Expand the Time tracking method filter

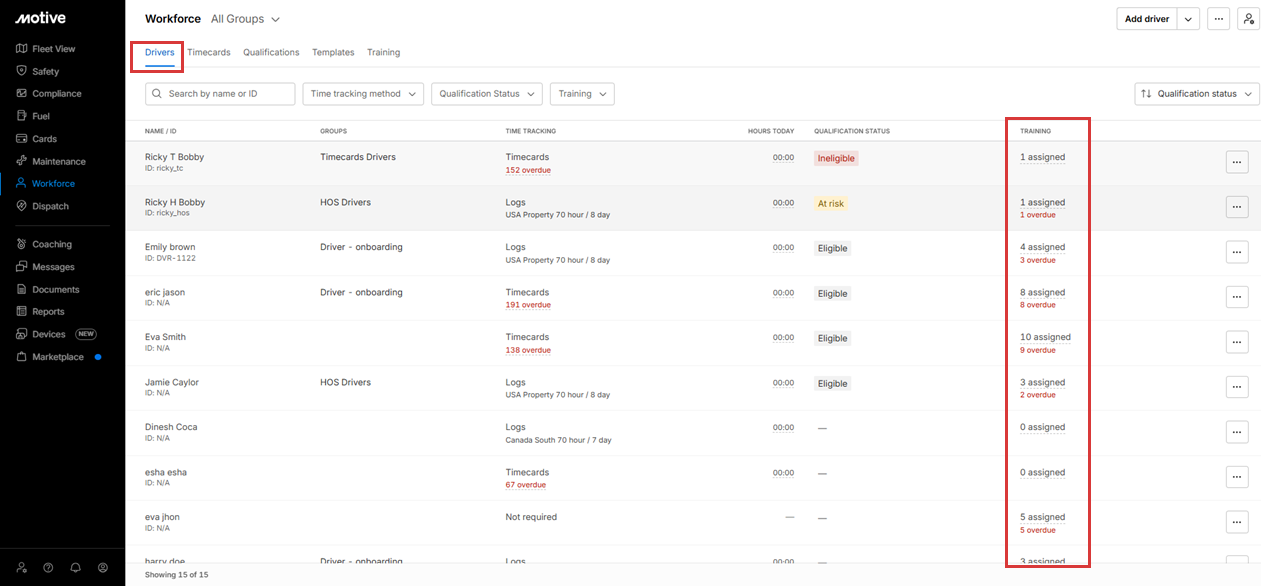point(363,94)
